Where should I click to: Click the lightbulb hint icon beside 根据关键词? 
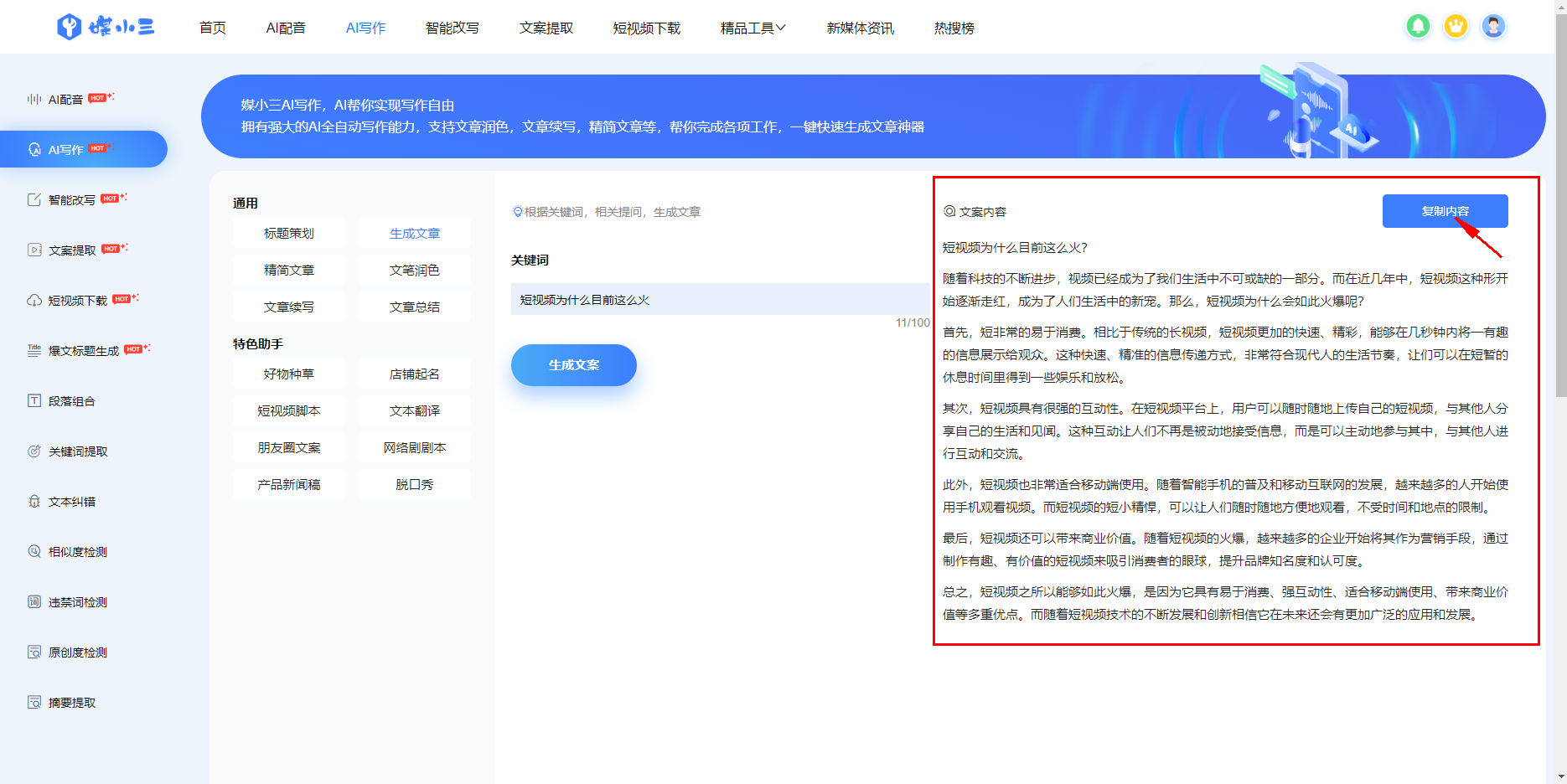pyautogui.click(x=517, y=212)
